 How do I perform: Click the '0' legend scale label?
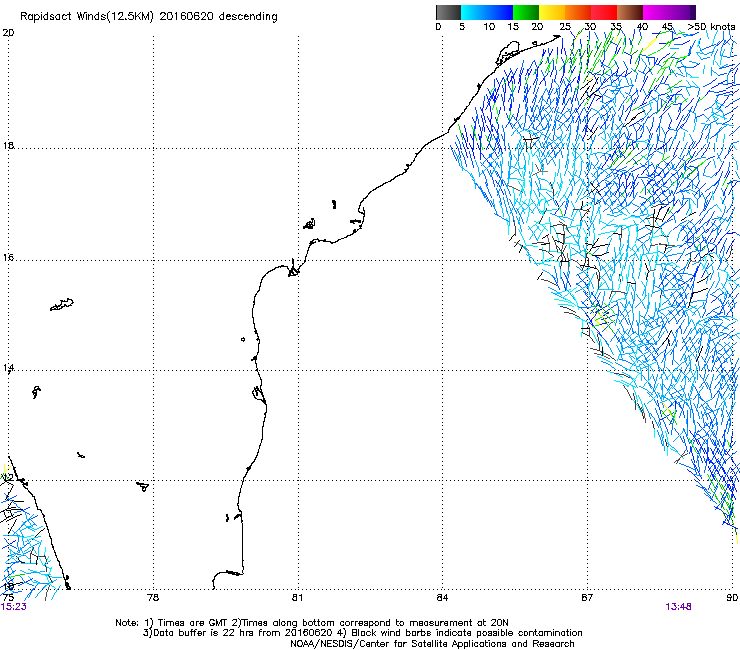pyautogui.click(x=438, y=26)
